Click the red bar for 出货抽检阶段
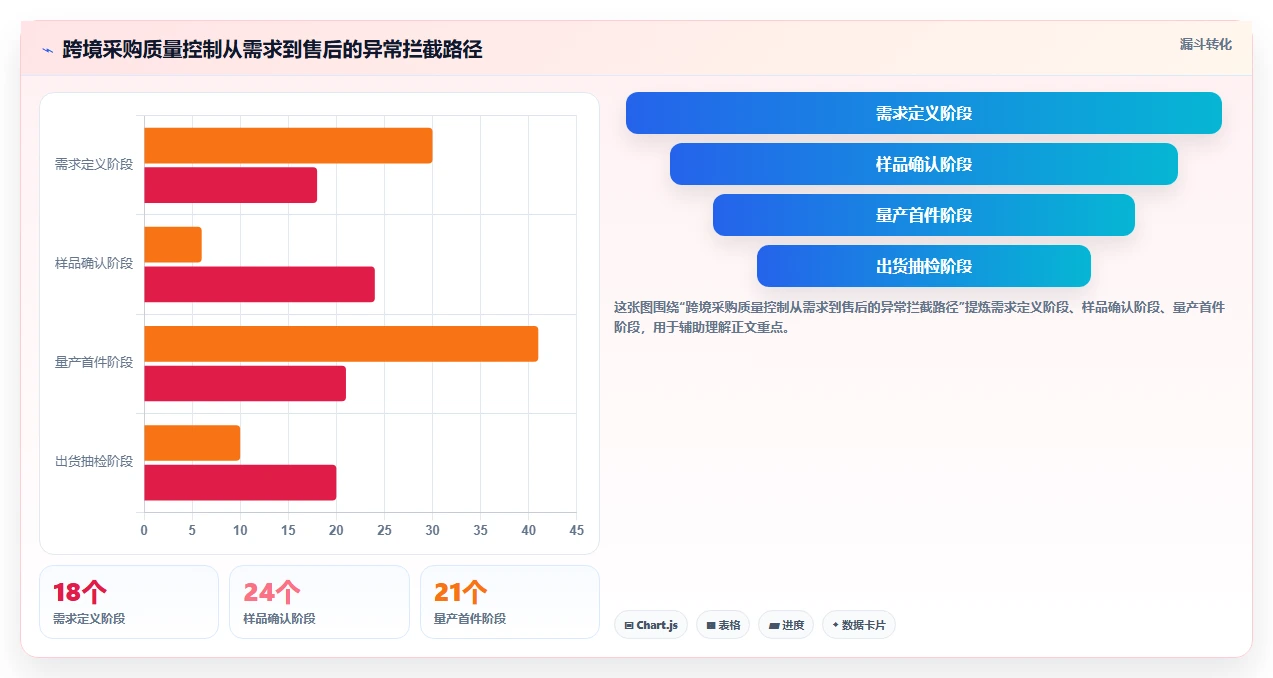1273x678 pixels. click(240, 482)
